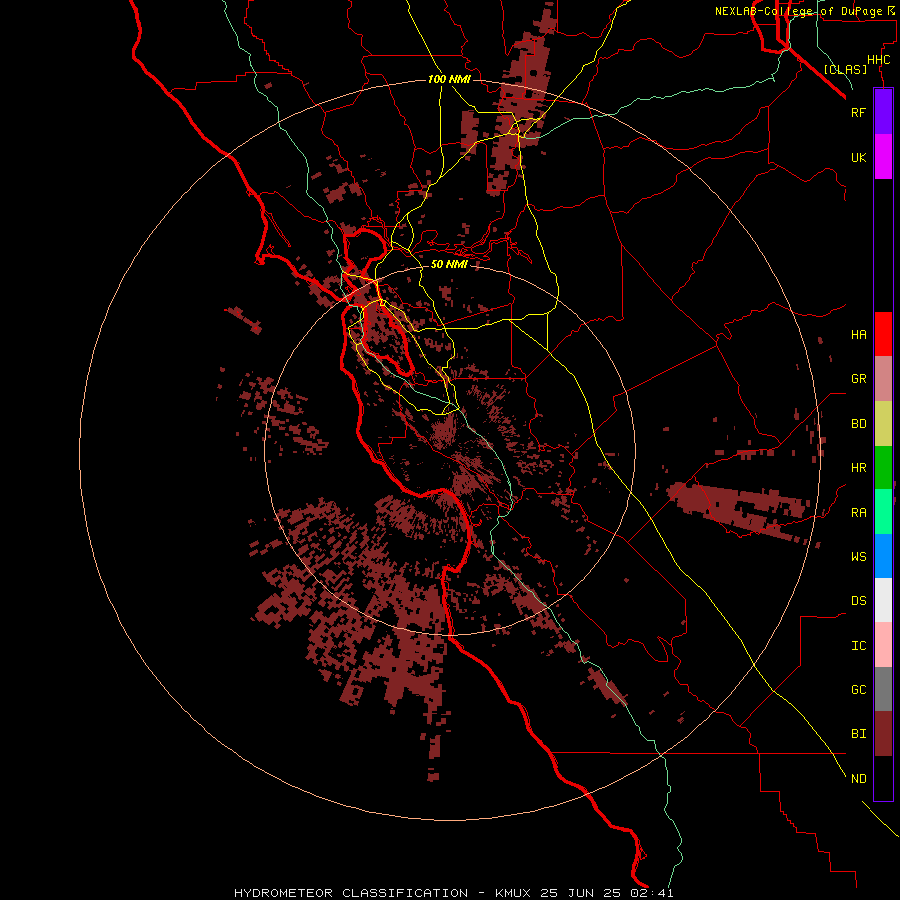This screenshot has width=900, height=900.
Task: Click the 02:41 time stamp
Action: (x=653, y=893)
